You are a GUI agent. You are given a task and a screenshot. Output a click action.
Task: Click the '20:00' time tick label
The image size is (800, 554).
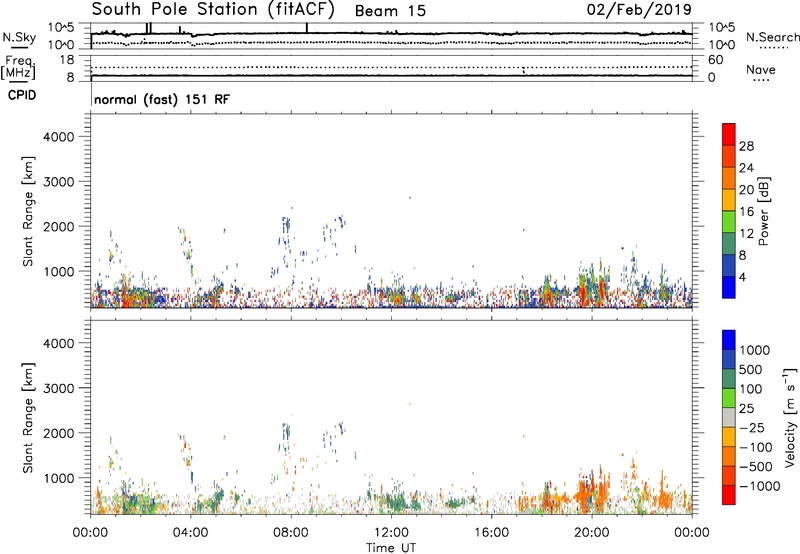pyautogui.click(x=592, y=533)
